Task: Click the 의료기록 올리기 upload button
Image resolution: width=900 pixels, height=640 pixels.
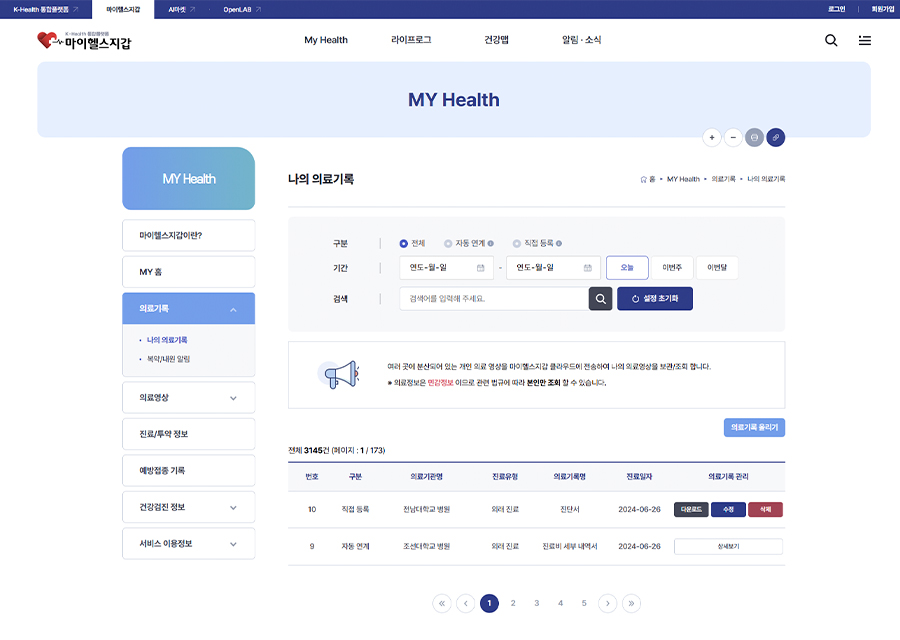Action: pos(754,427)
